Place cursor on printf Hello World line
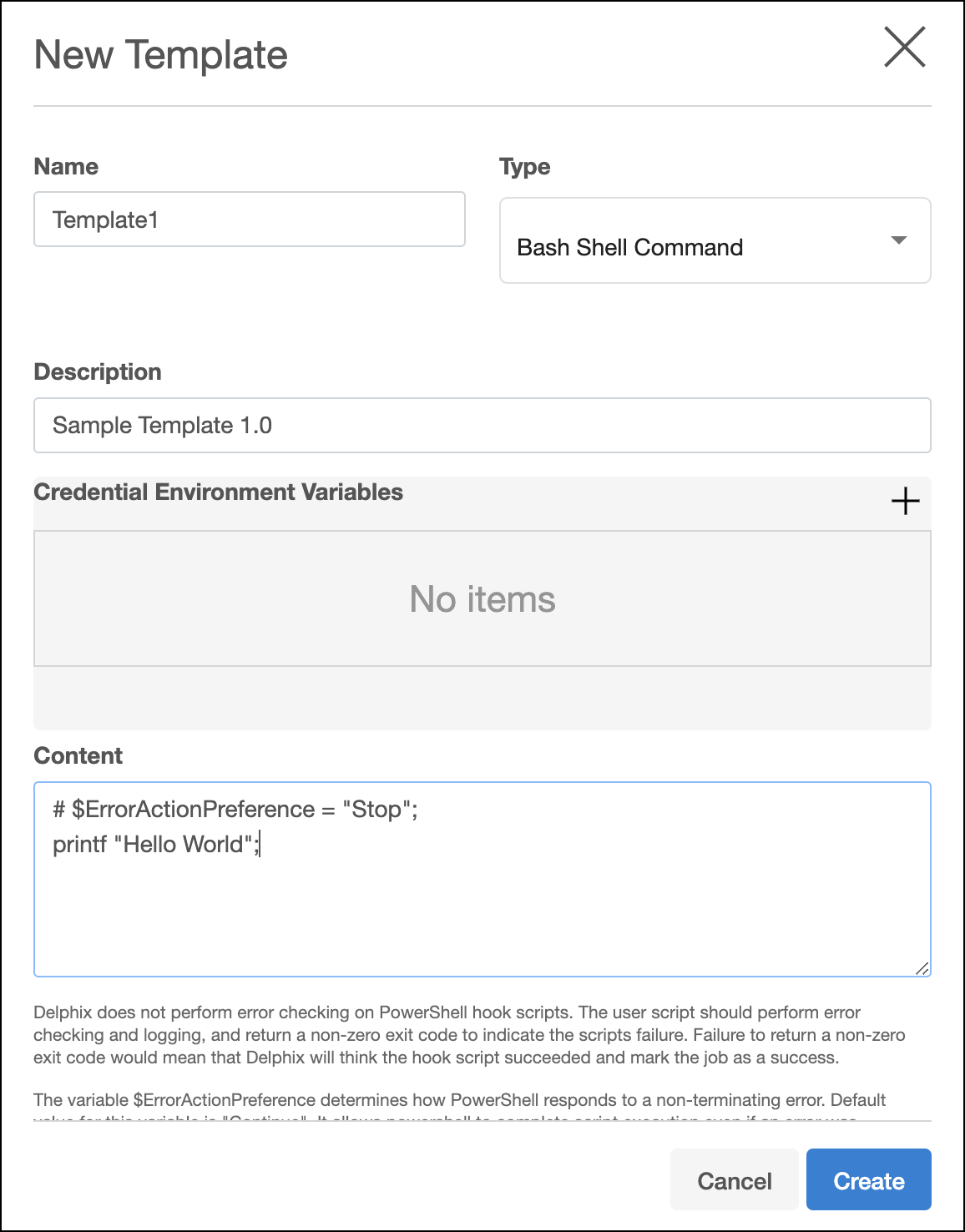Viewport: 965px width, 1232px height. pos(155,845)
